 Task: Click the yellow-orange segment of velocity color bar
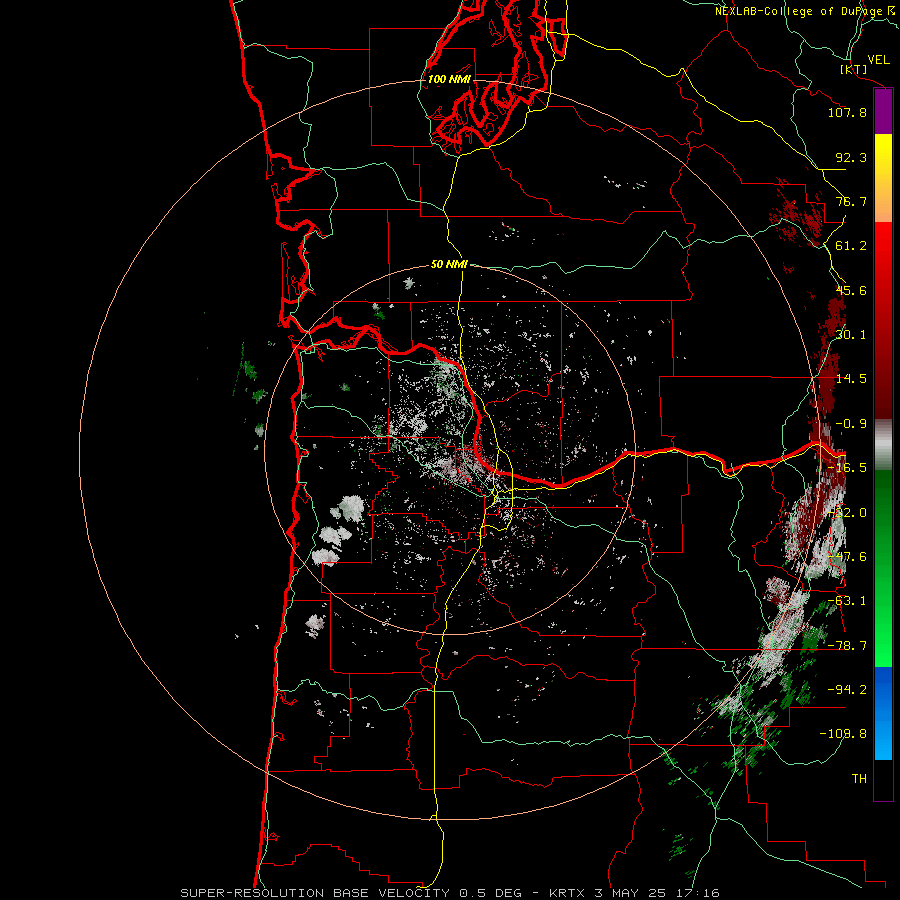[883, 178]
